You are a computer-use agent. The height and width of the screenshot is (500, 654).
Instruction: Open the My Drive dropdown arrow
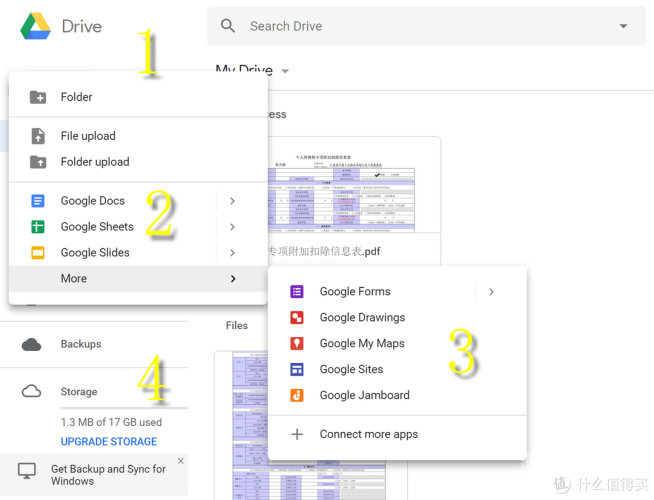285,71
